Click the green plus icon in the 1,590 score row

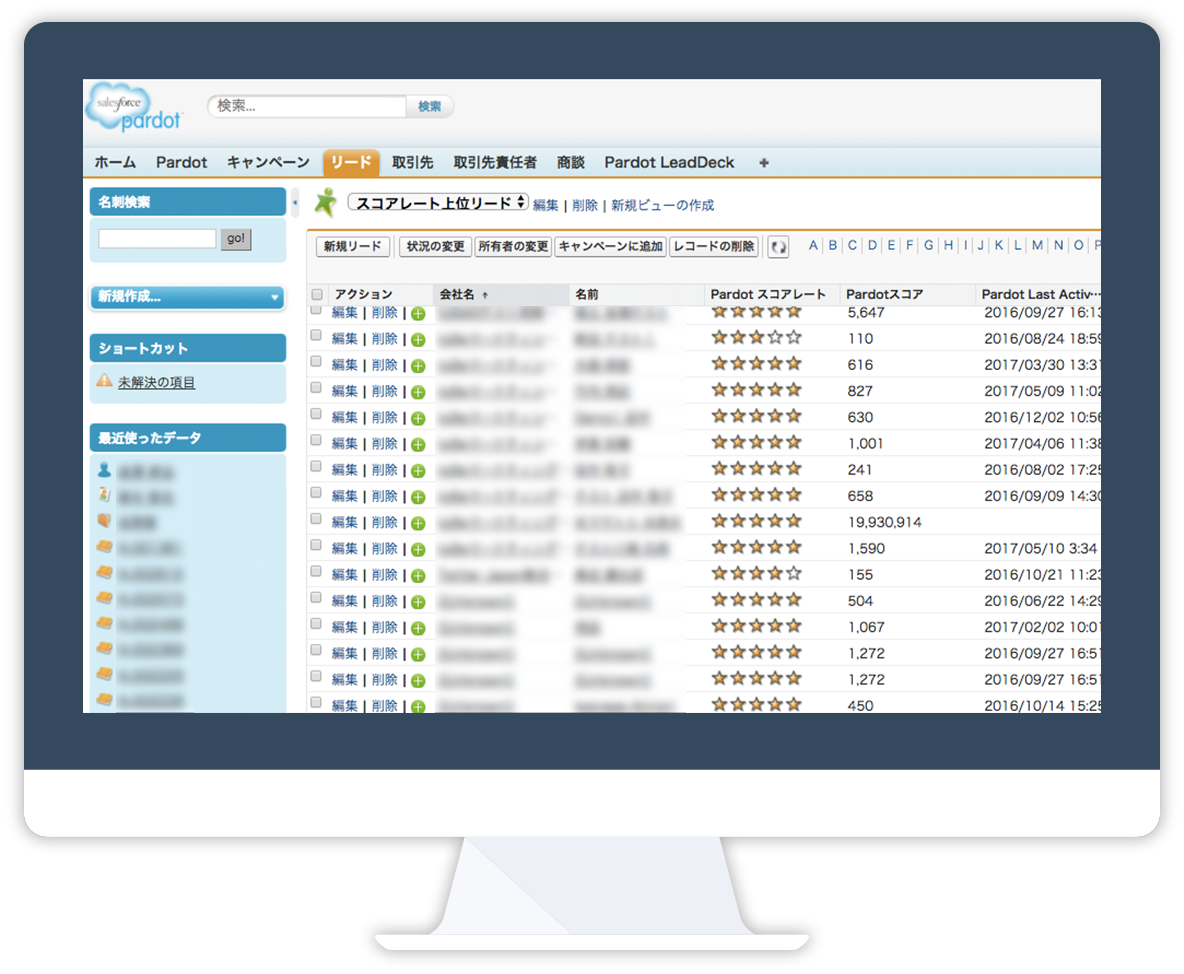pyautogui.click(x=418, y=550)
